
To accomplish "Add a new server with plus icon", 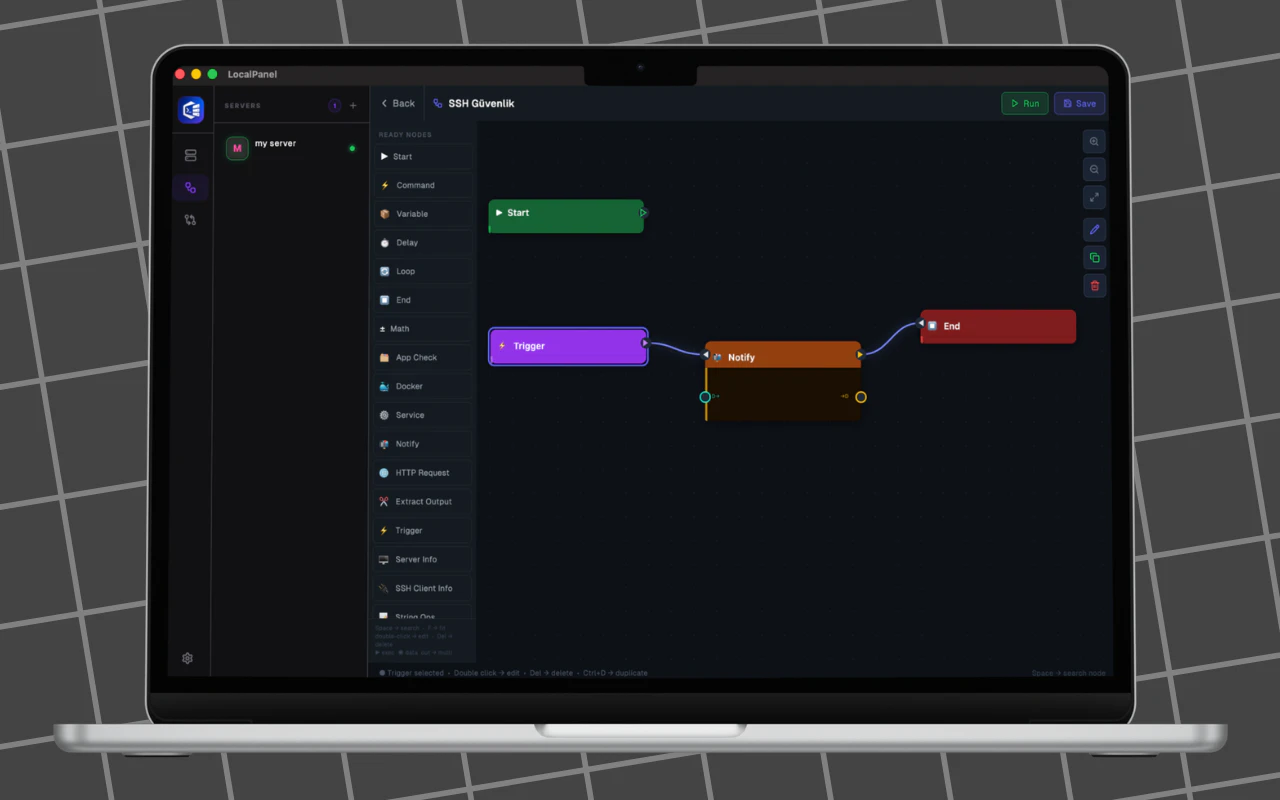I will (353, 106).
